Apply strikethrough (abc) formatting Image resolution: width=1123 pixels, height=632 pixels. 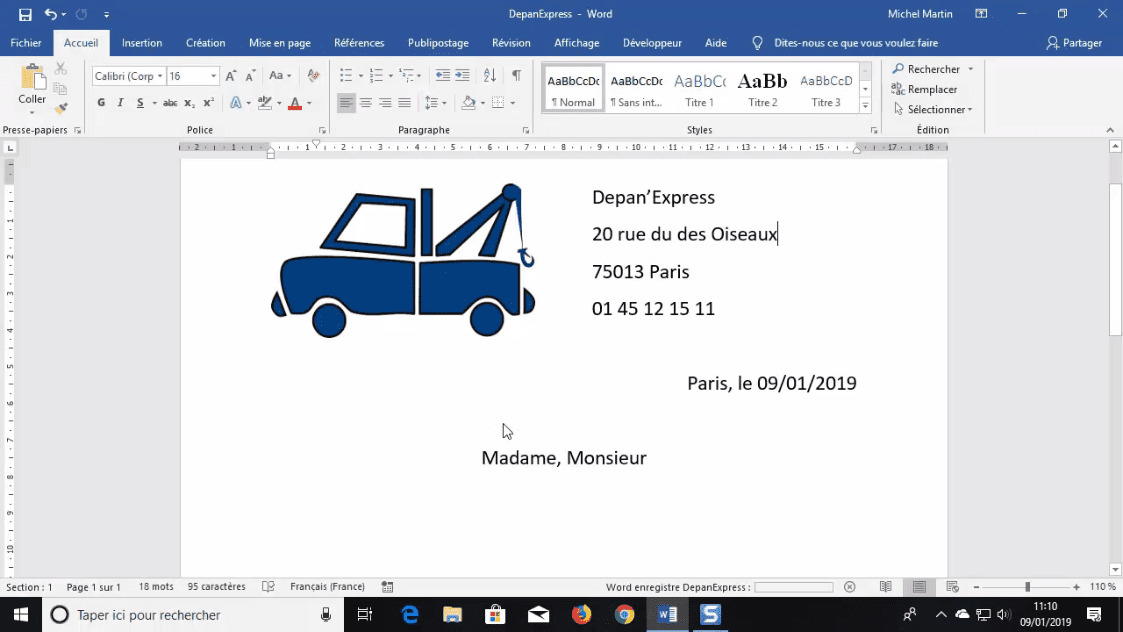click(x=170, y=103)
